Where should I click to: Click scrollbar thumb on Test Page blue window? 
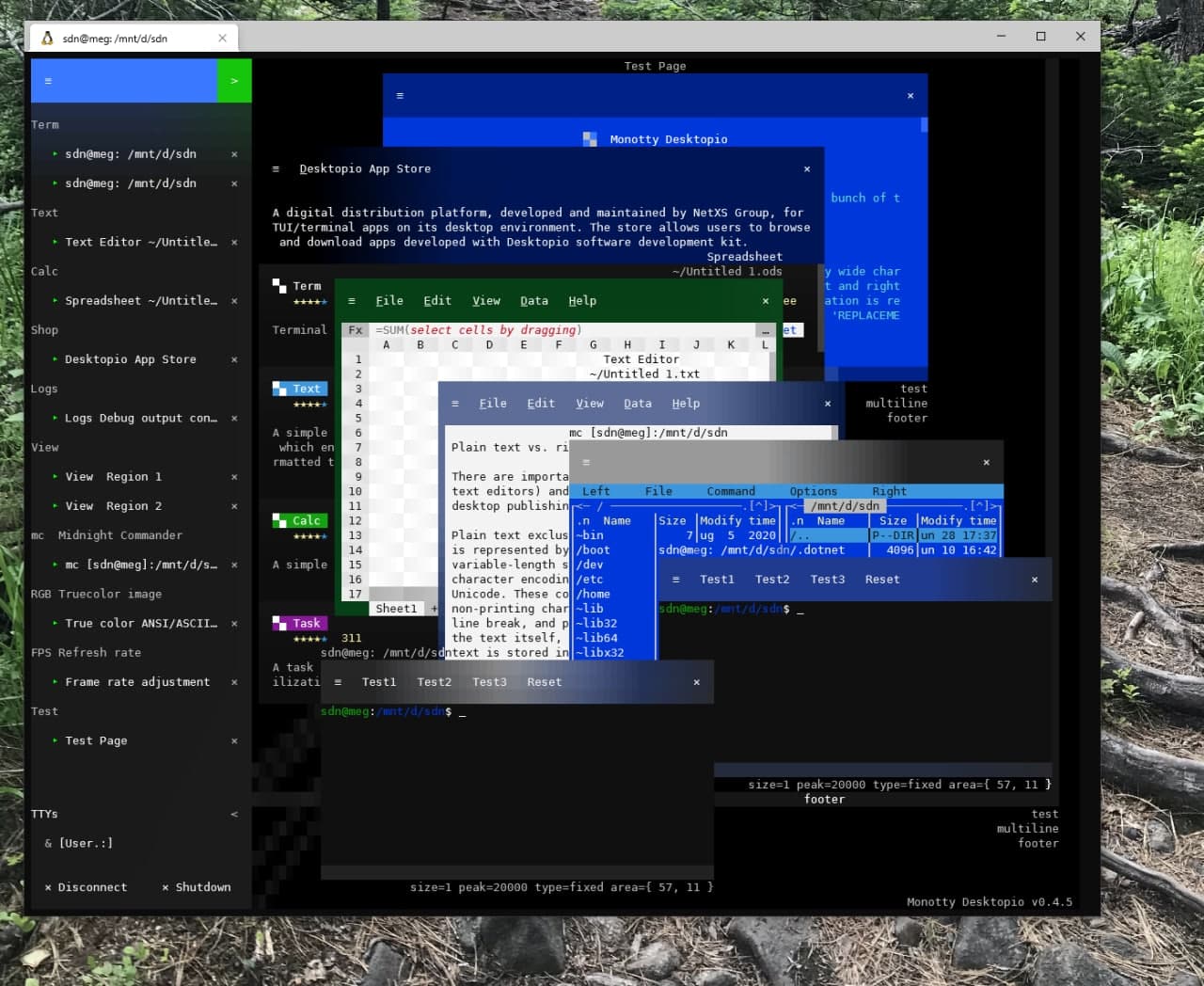925,125
